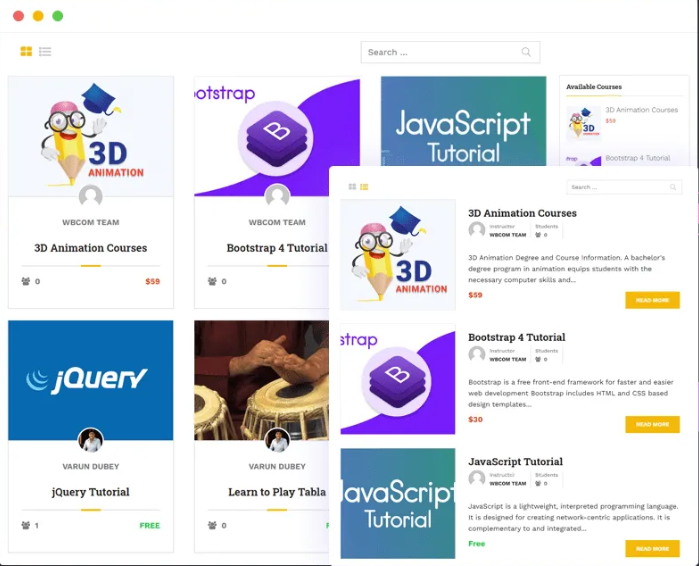
Task: Select list view icon in front panel
Action: point(364,187)
